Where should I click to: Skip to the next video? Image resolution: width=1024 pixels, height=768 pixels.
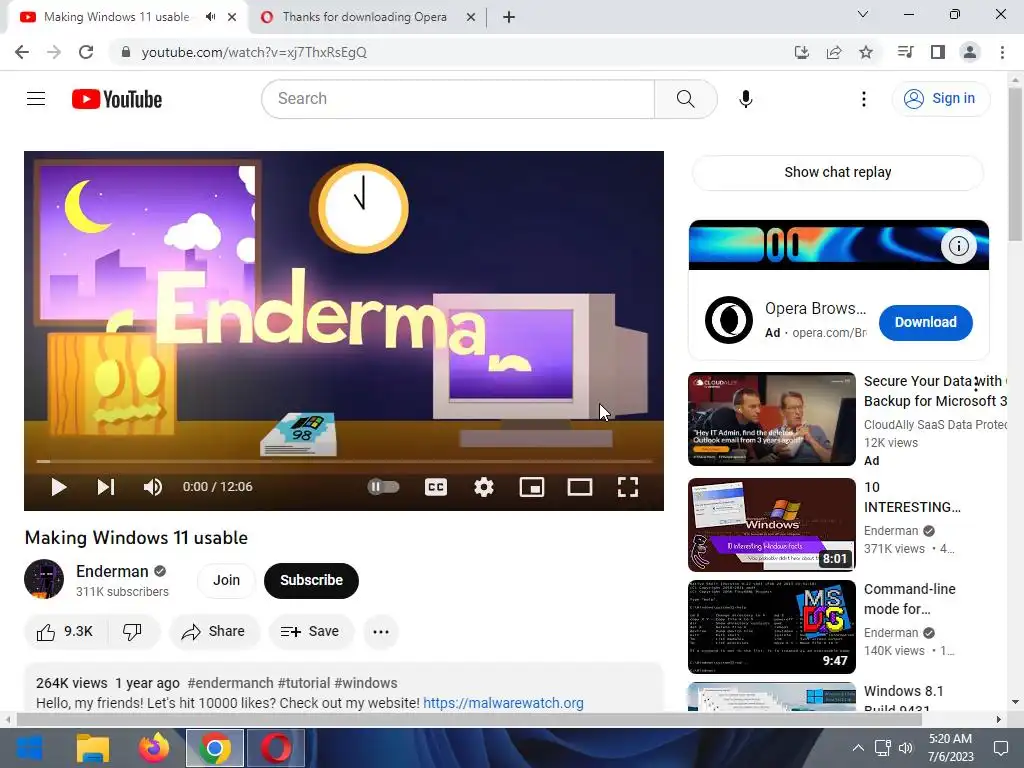point(106,487)
